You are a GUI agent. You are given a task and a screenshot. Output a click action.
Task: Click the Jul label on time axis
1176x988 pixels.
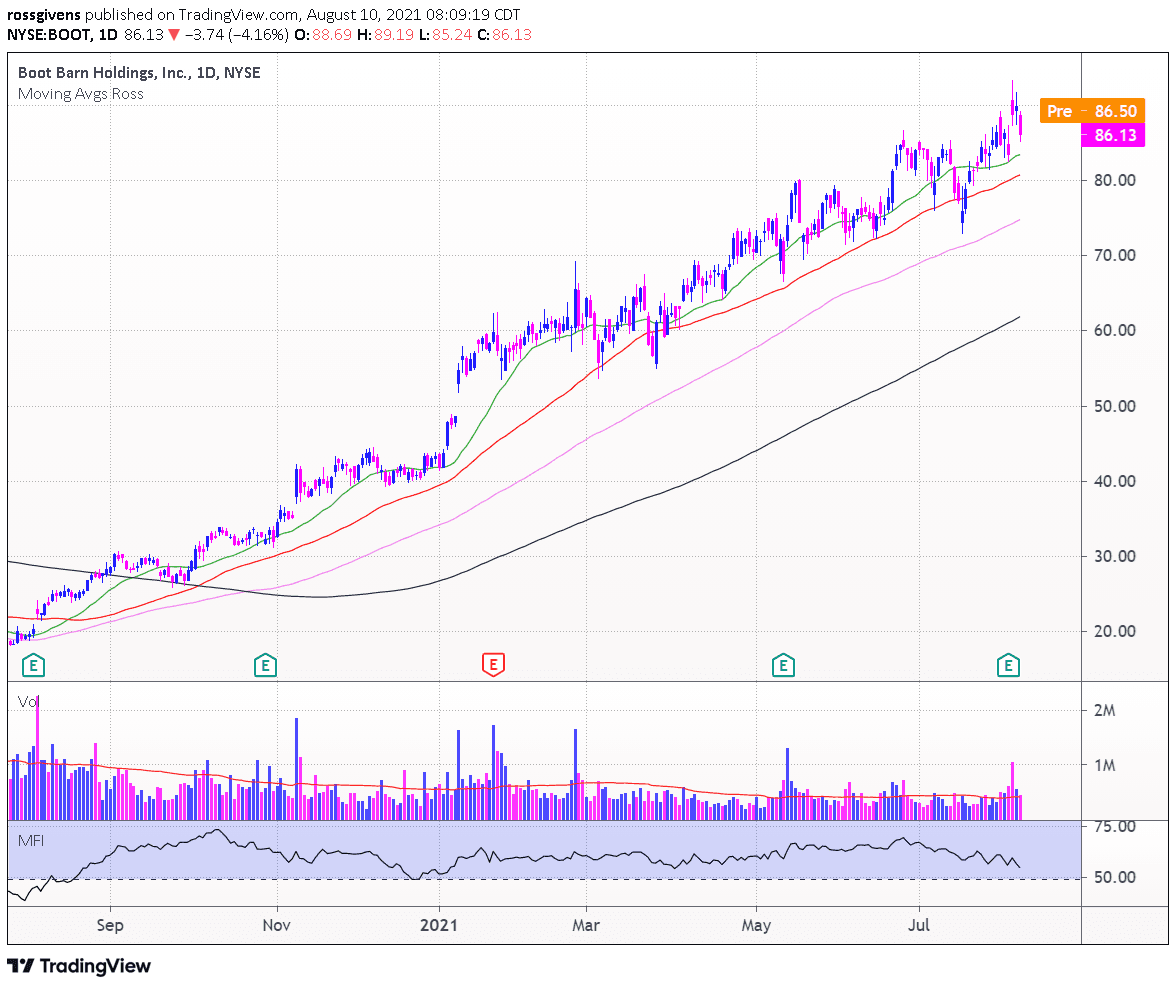pyautogui.click(x=918, y=926)
